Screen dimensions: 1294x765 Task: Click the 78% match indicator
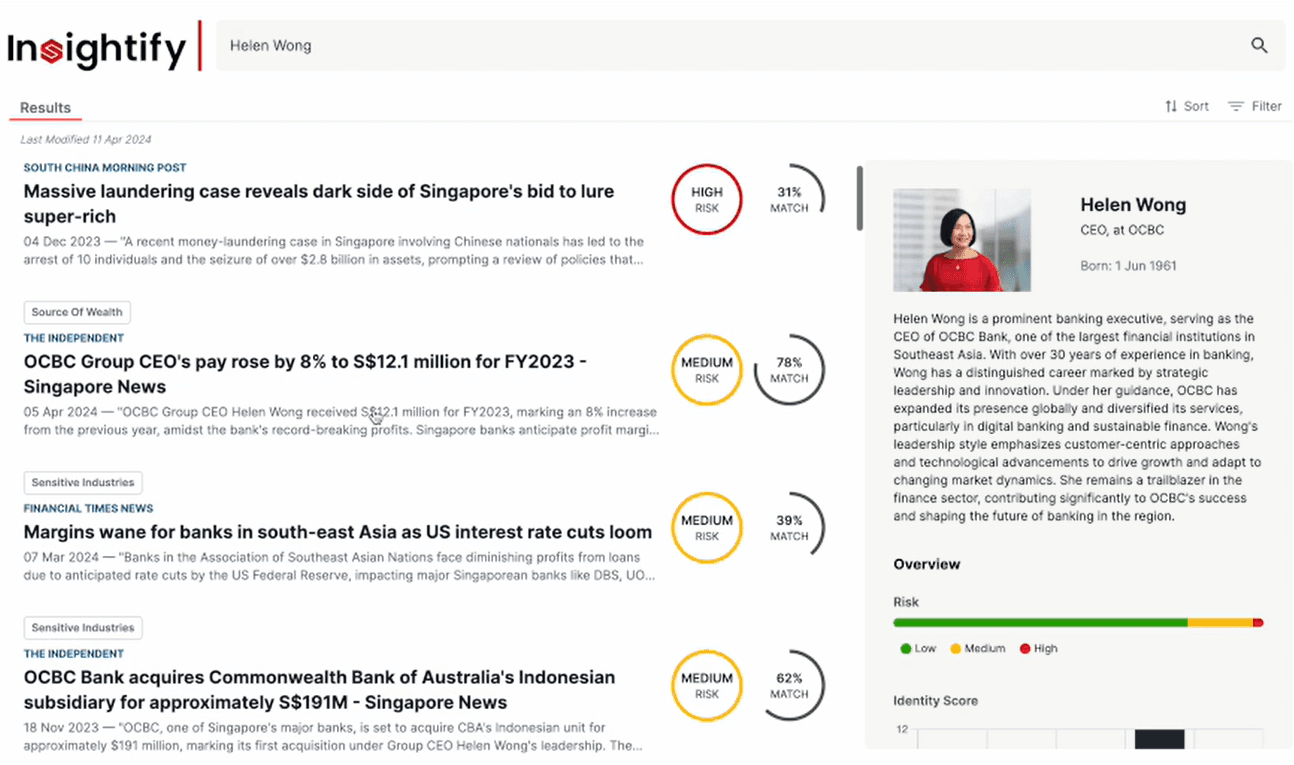coord(789,370)
